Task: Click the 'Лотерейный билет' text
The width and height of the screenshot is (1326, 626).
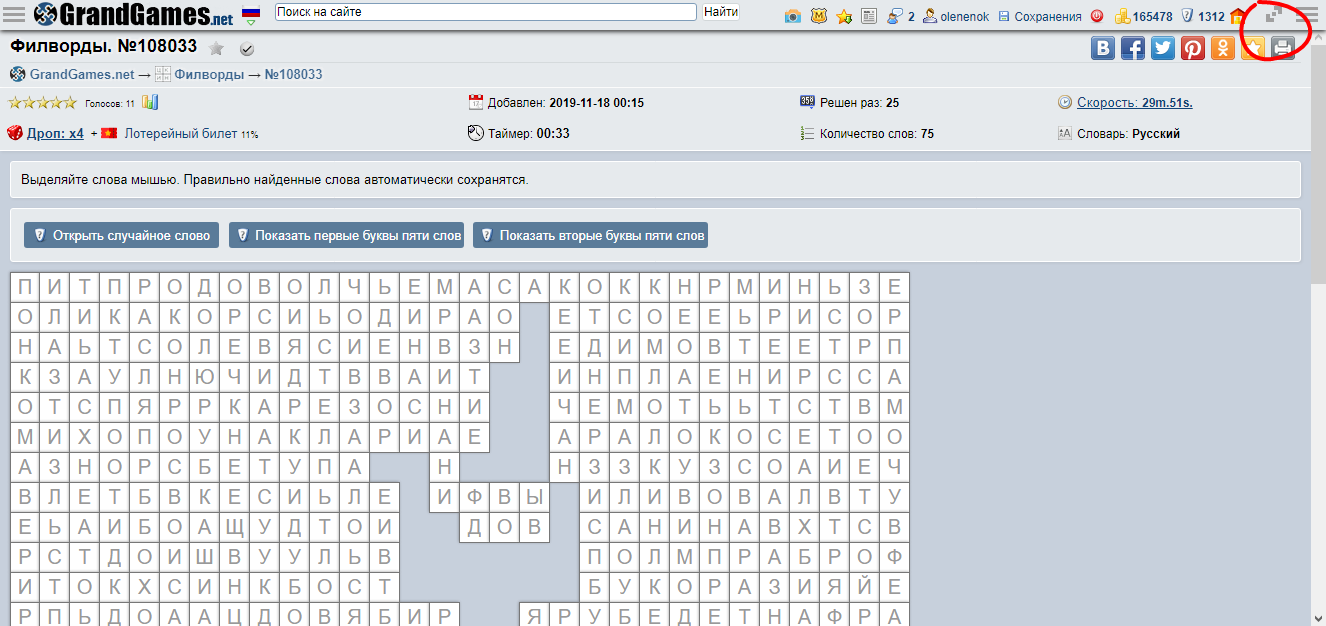Action: [x=179, y=133]
